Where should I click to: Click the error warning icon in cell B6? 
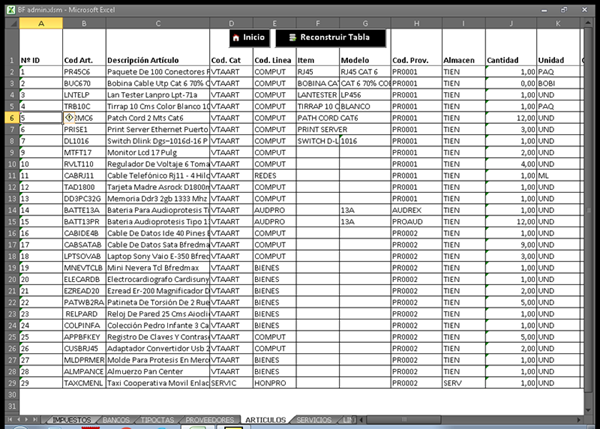(x=69, y=117)
